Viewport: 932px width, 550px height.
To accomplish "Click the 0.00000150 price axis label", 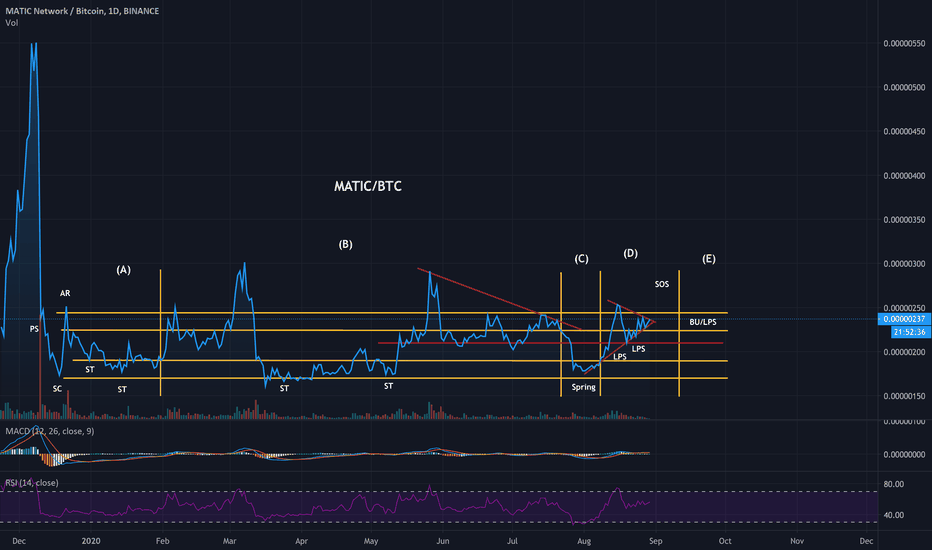I will click(904, 396).
